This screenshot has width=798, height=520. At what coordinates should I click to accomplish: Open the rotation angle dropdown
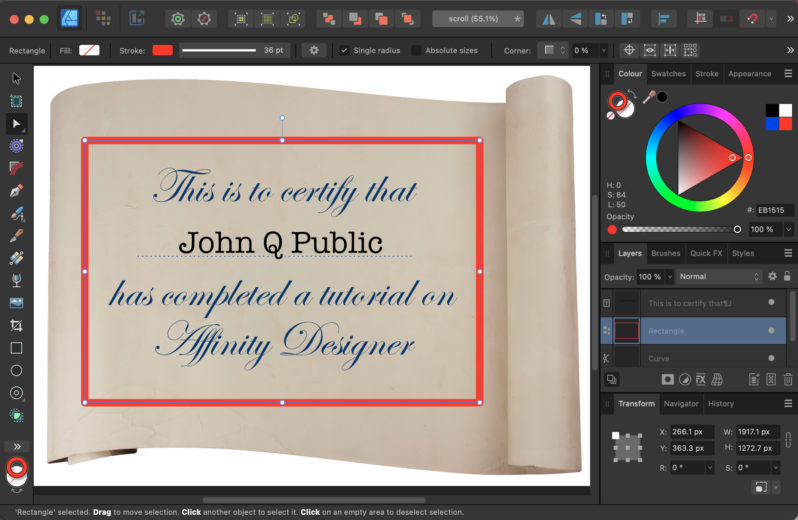pyautogui.click(x=709, y=468)
